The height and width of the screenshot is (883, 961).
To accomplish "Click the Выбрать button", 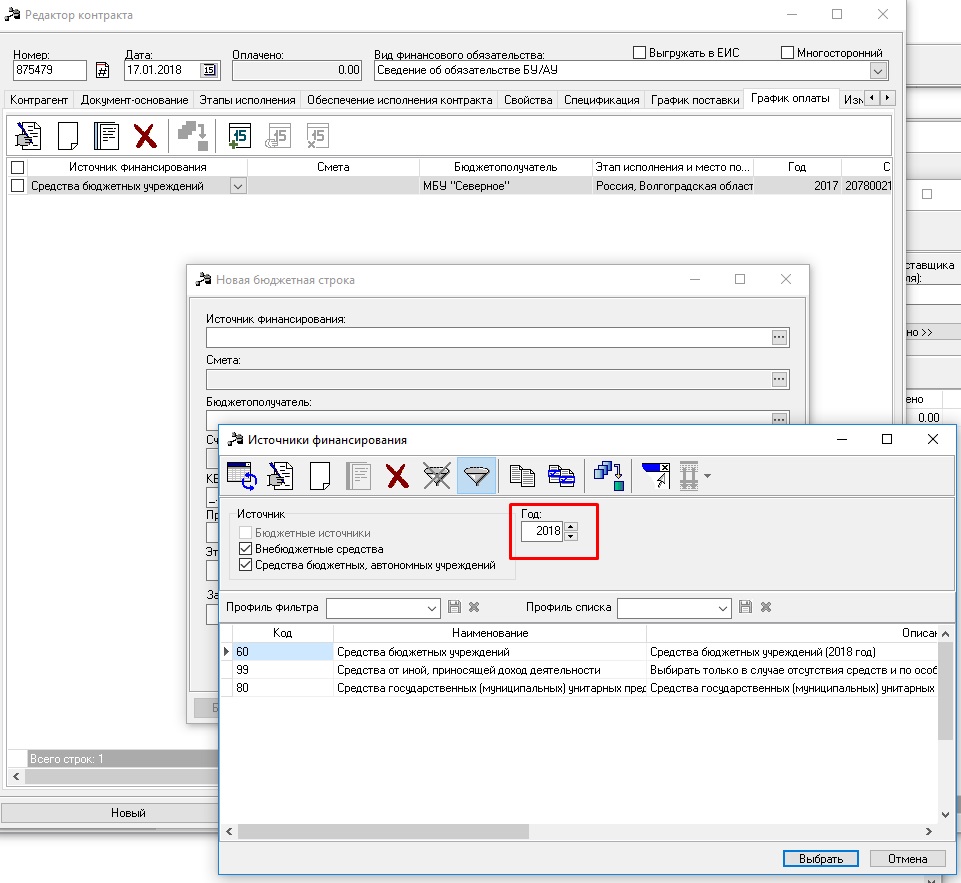I will [x=820, y=859].
